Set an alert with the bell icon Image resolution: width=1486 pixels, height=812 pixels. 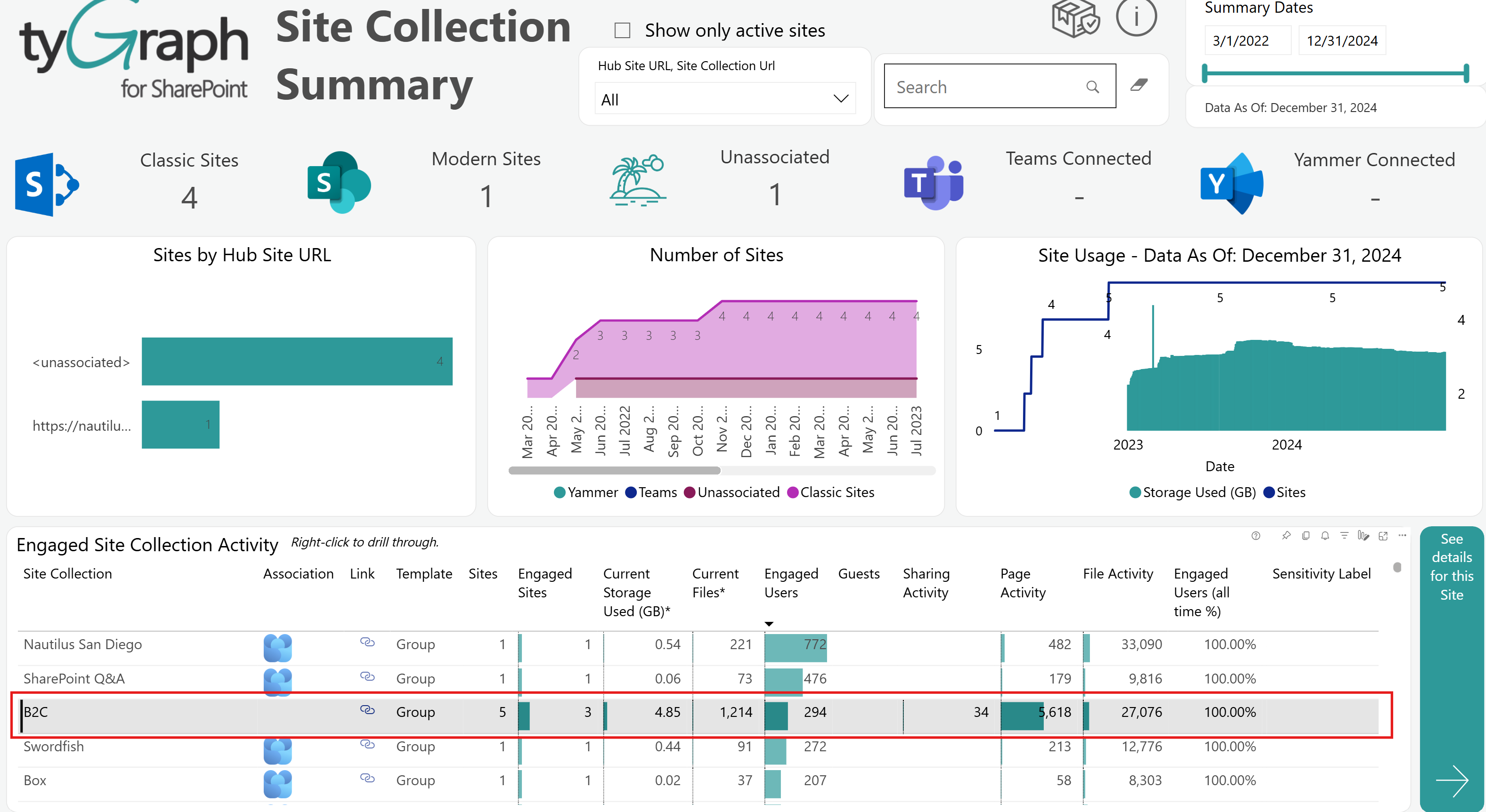1325,536
